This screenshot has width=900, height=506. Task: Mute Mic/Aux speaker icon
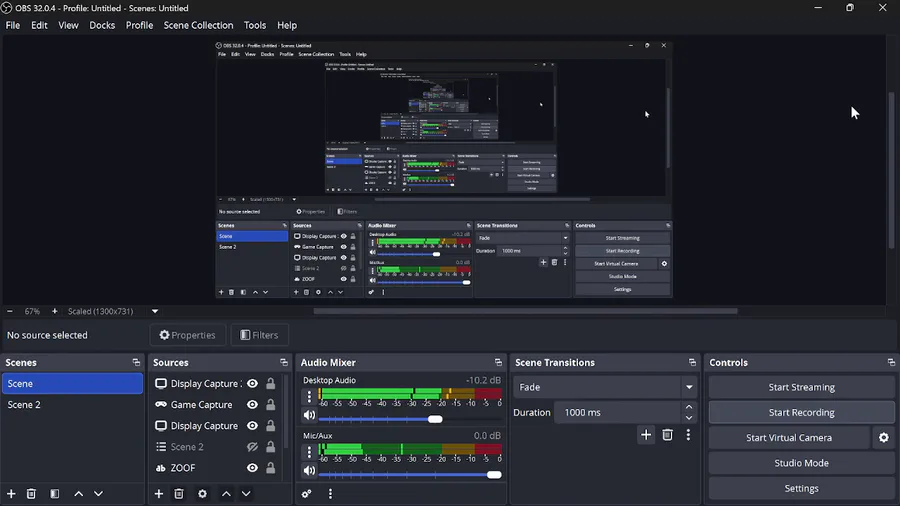pyautogui.click(x=309, y=470)
